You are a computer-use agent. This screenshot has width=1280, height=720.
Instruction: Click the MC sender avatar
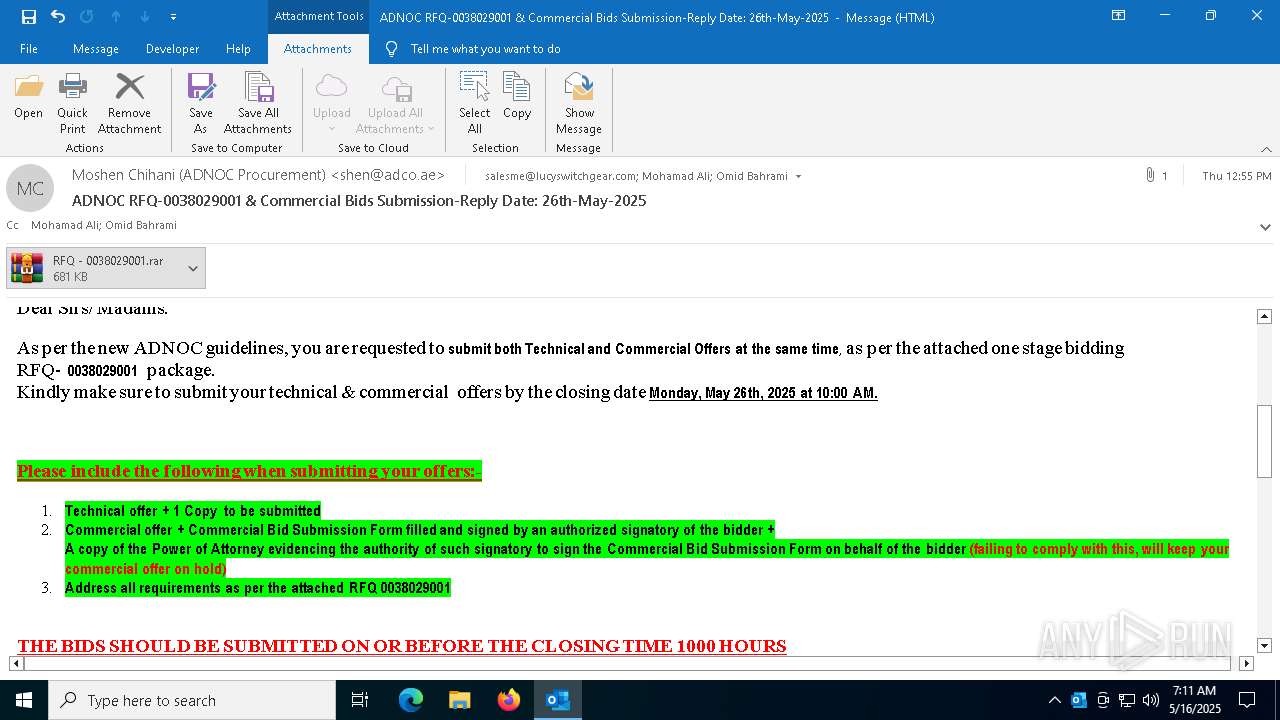coord(30,188)
